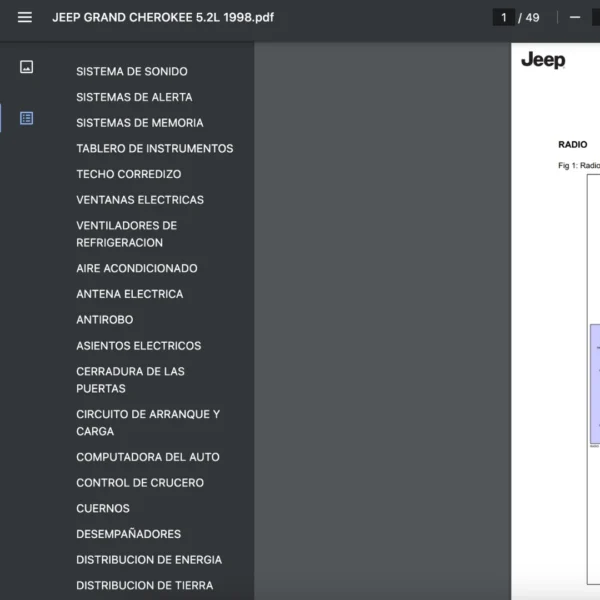Image resolution: width=600 pixels, height=600 pixels.
Task: Jump to AIRE ACONDICIONADO section
Action: point(137,268)
